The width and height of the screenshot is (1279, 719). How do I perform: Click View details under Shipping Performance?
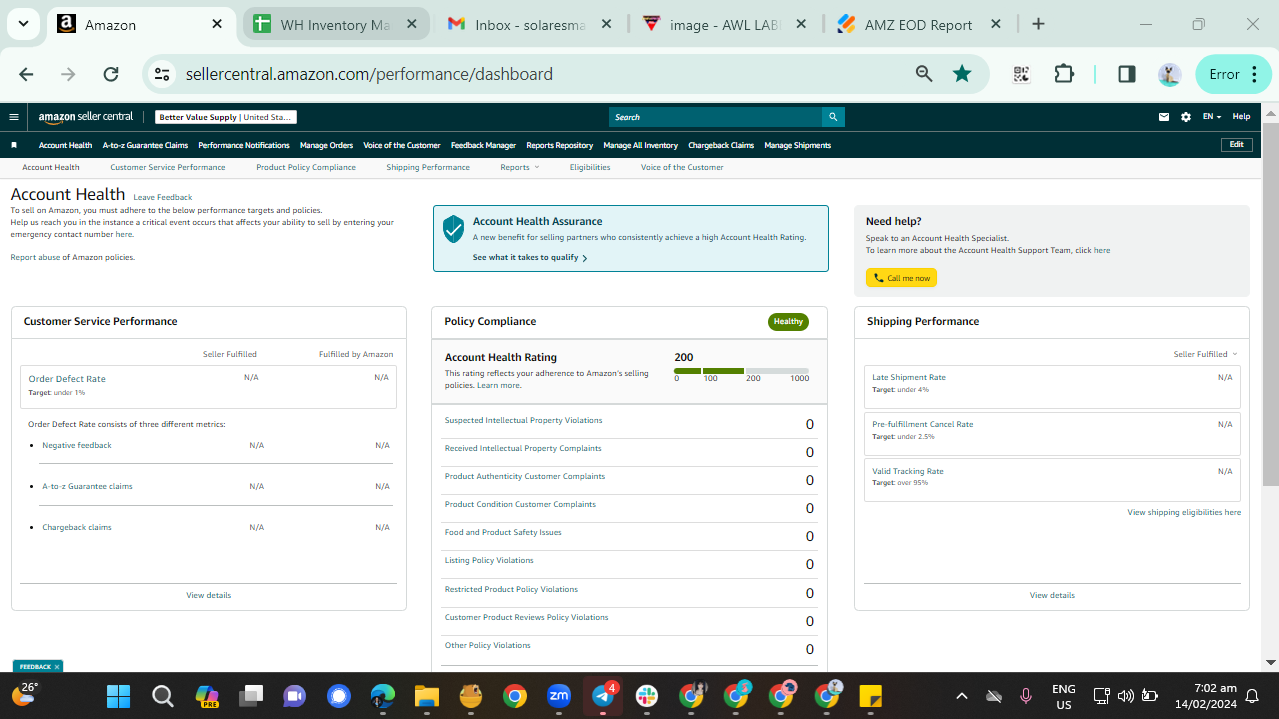pyautogui.click(x=1052, y=595)
